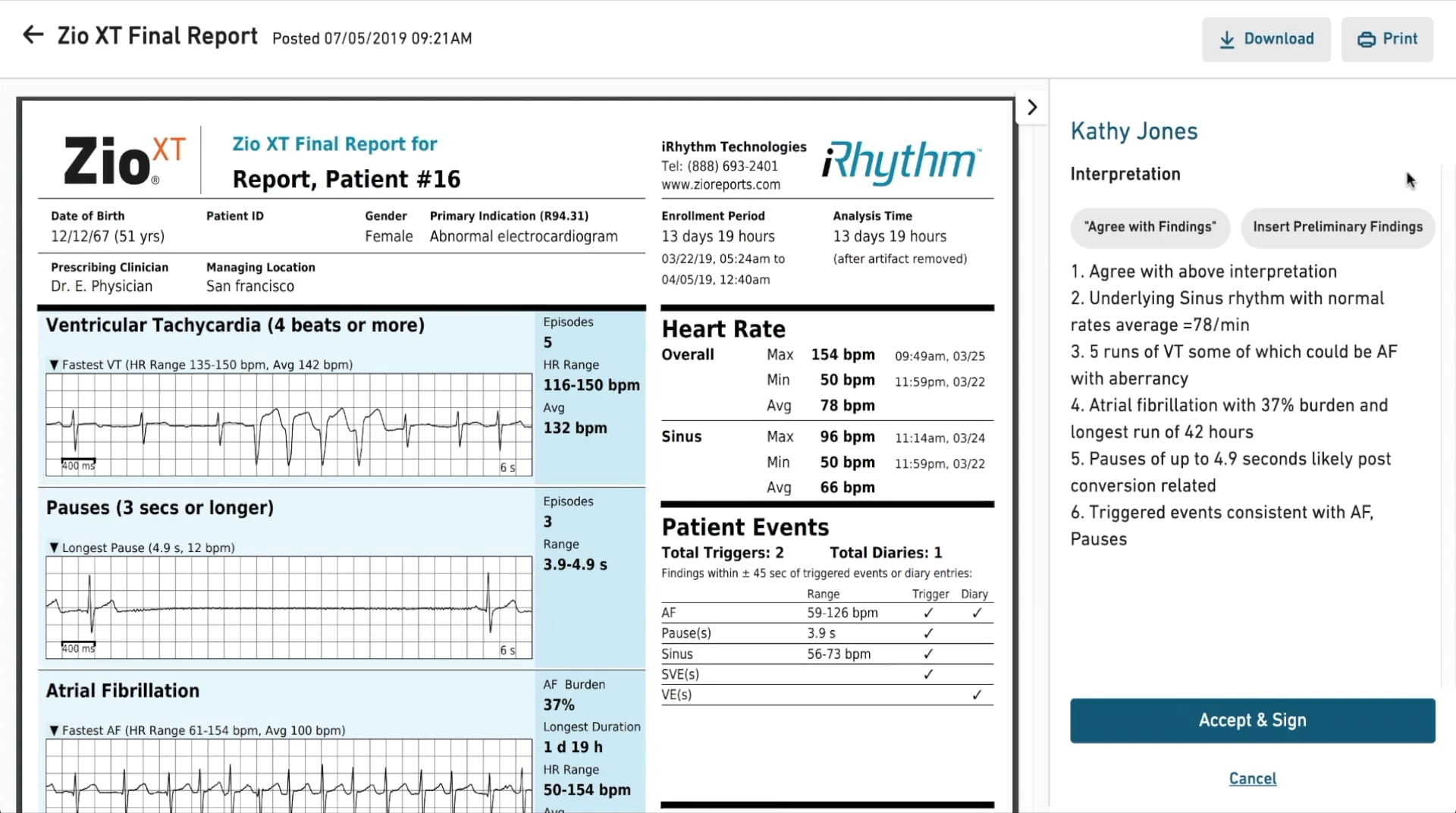Viewport: 1456px width, 813px height.
Task: Click the Cancel link
Action: [1253, 779]
